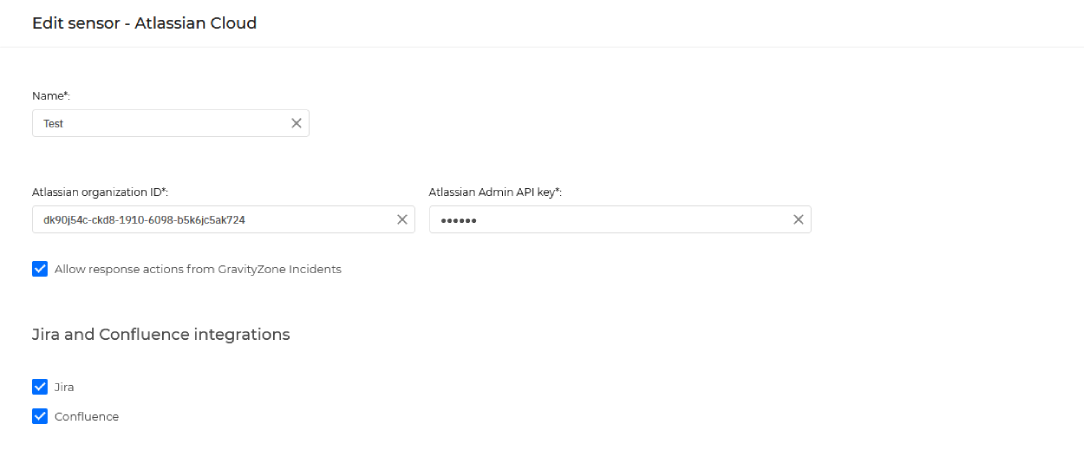Viewport: 1084px width, 452px height.
Task: Click the 'Atlassian Admin API key*:' label
Action: 496,192
